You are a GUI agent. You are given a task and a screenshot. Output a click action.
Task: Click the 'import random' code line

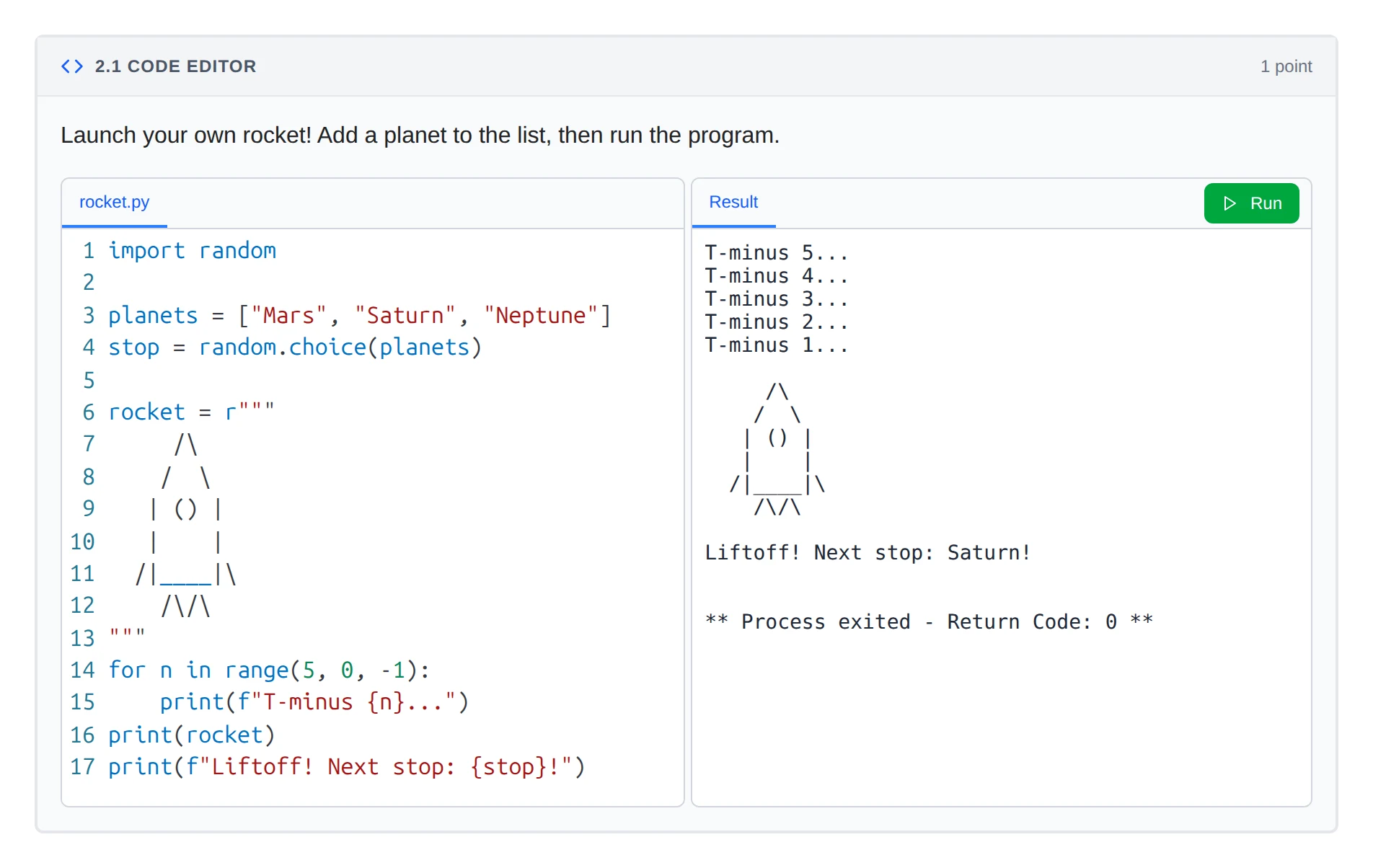coord(192,250)
